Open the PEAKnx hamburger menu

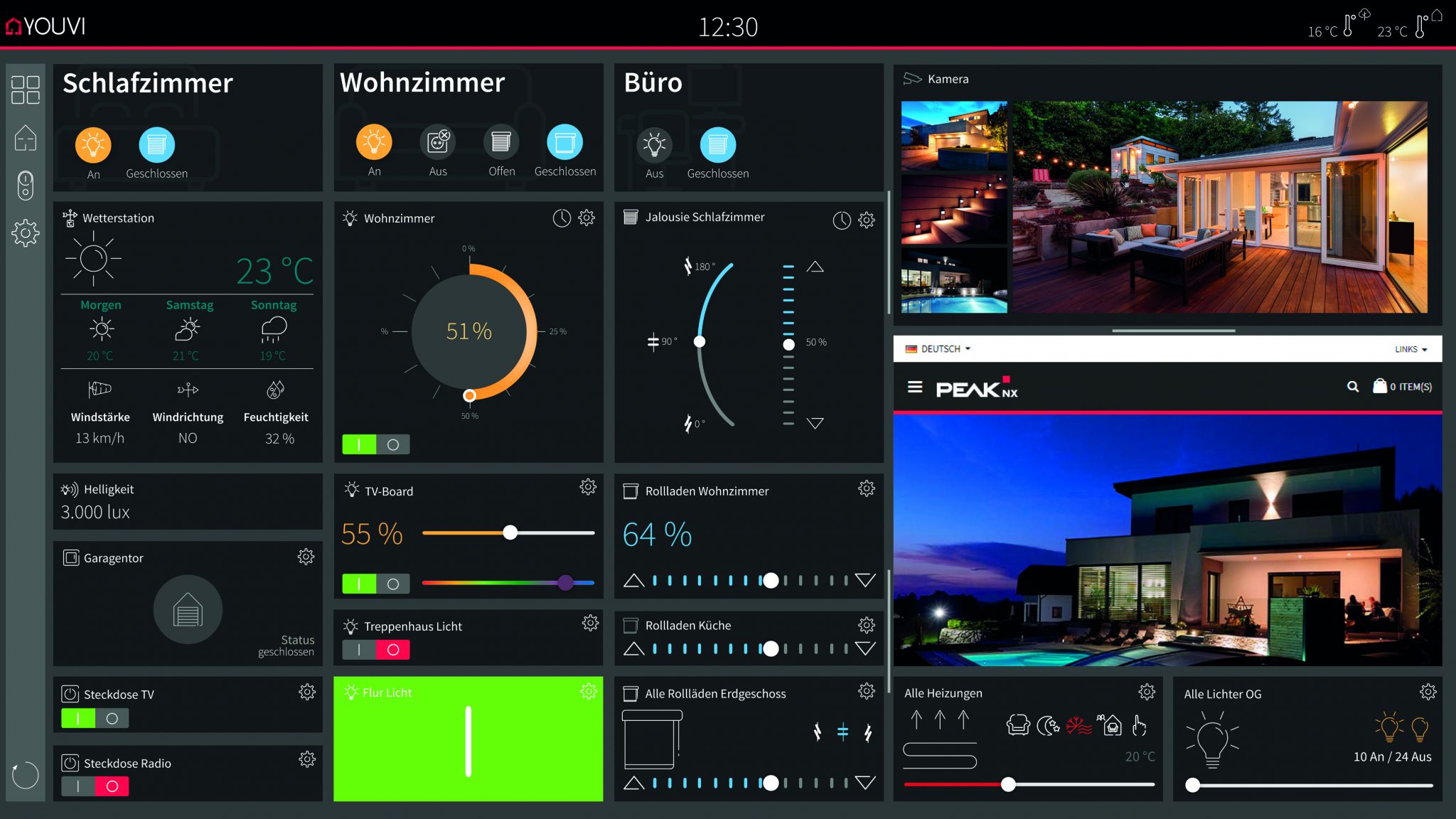coord(915,387)
